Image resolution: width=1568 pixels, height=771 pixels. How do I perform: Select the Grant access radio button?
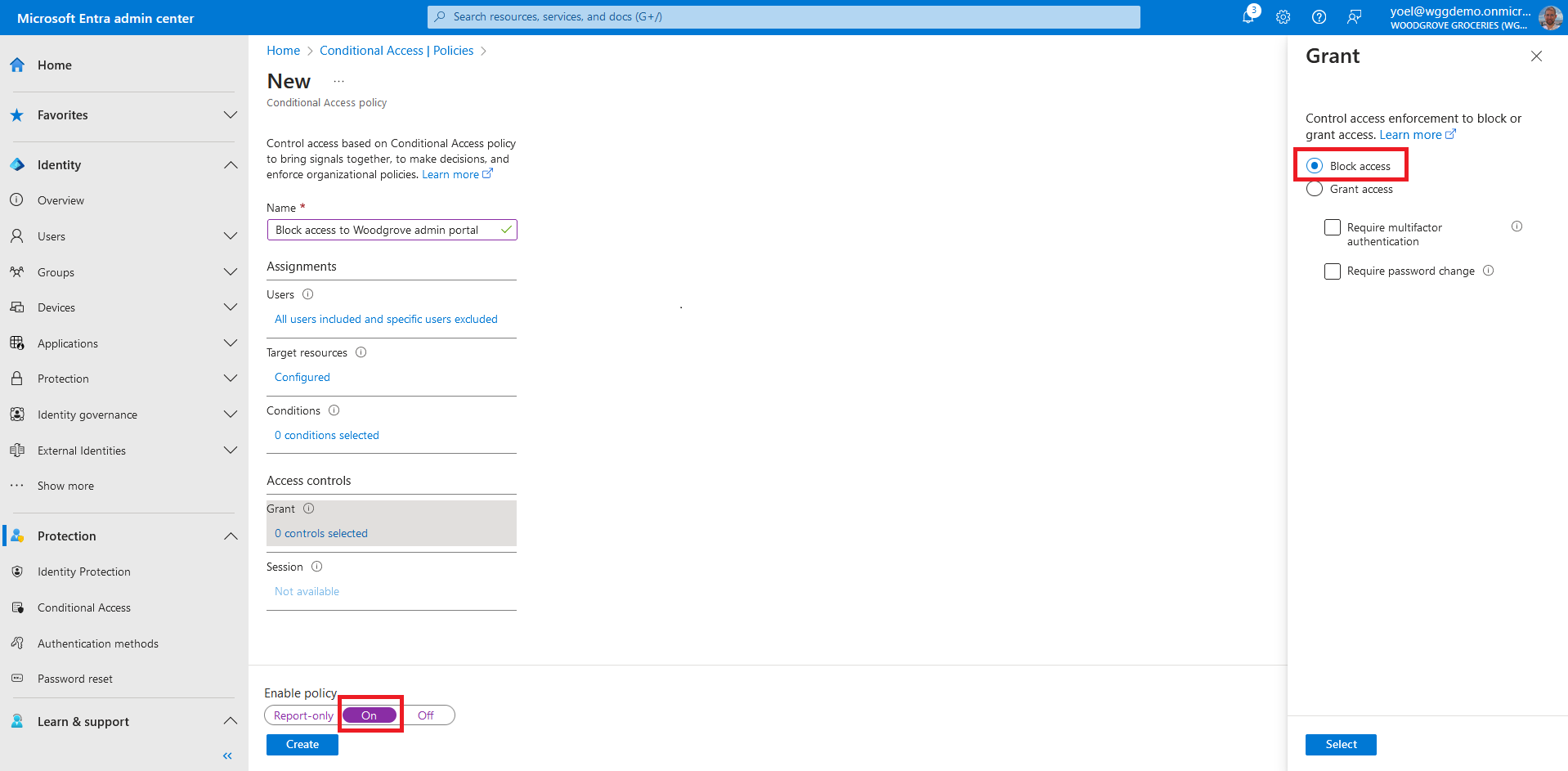pos(1315,189)
